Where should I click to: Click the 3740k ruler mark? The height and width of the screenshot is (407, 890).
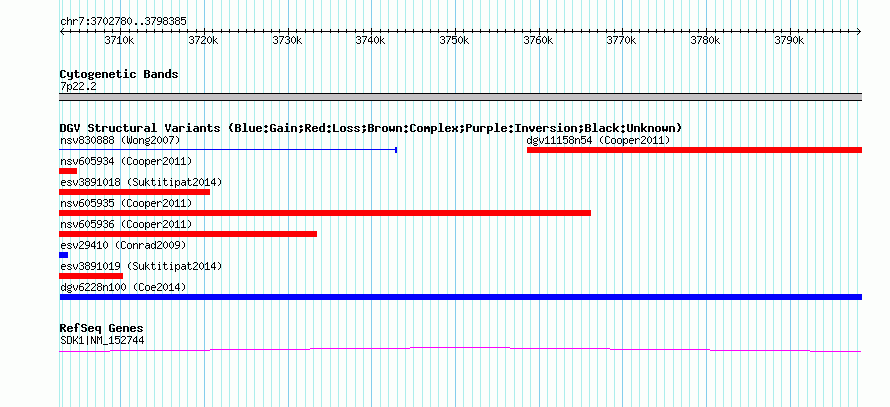pos(371,41)
